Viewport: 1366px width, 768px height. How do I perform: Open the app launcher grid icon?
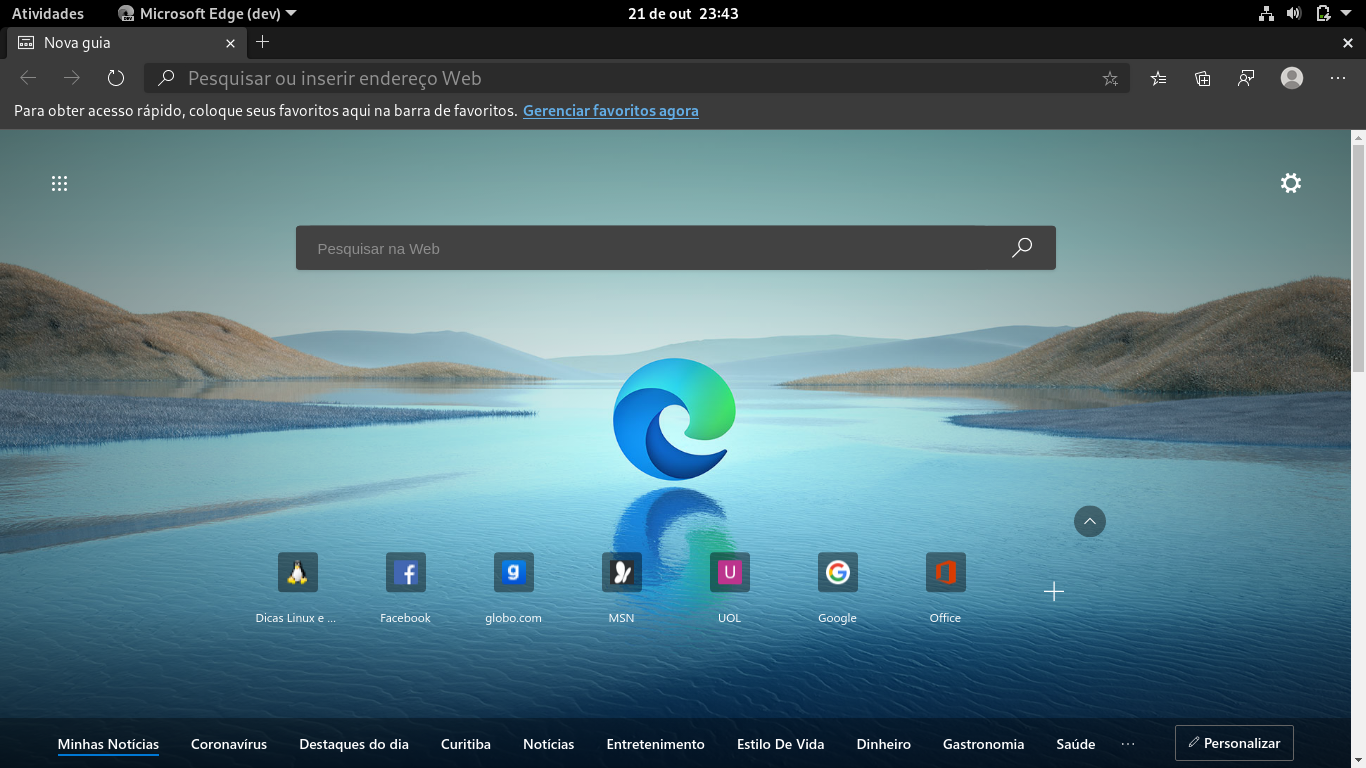(x=59, y=183)
